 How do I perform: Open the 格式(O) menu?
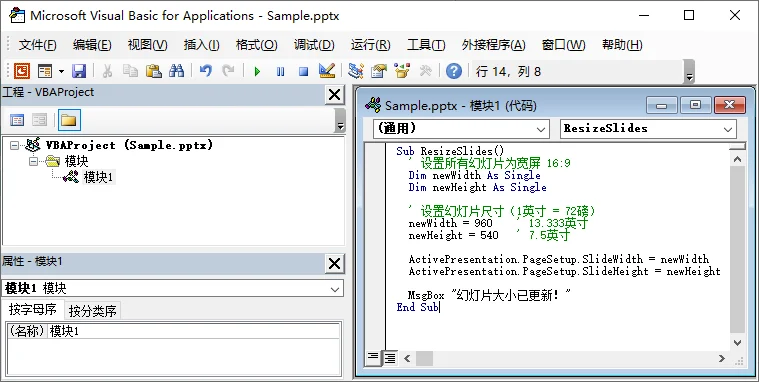[x=256, y=45]
